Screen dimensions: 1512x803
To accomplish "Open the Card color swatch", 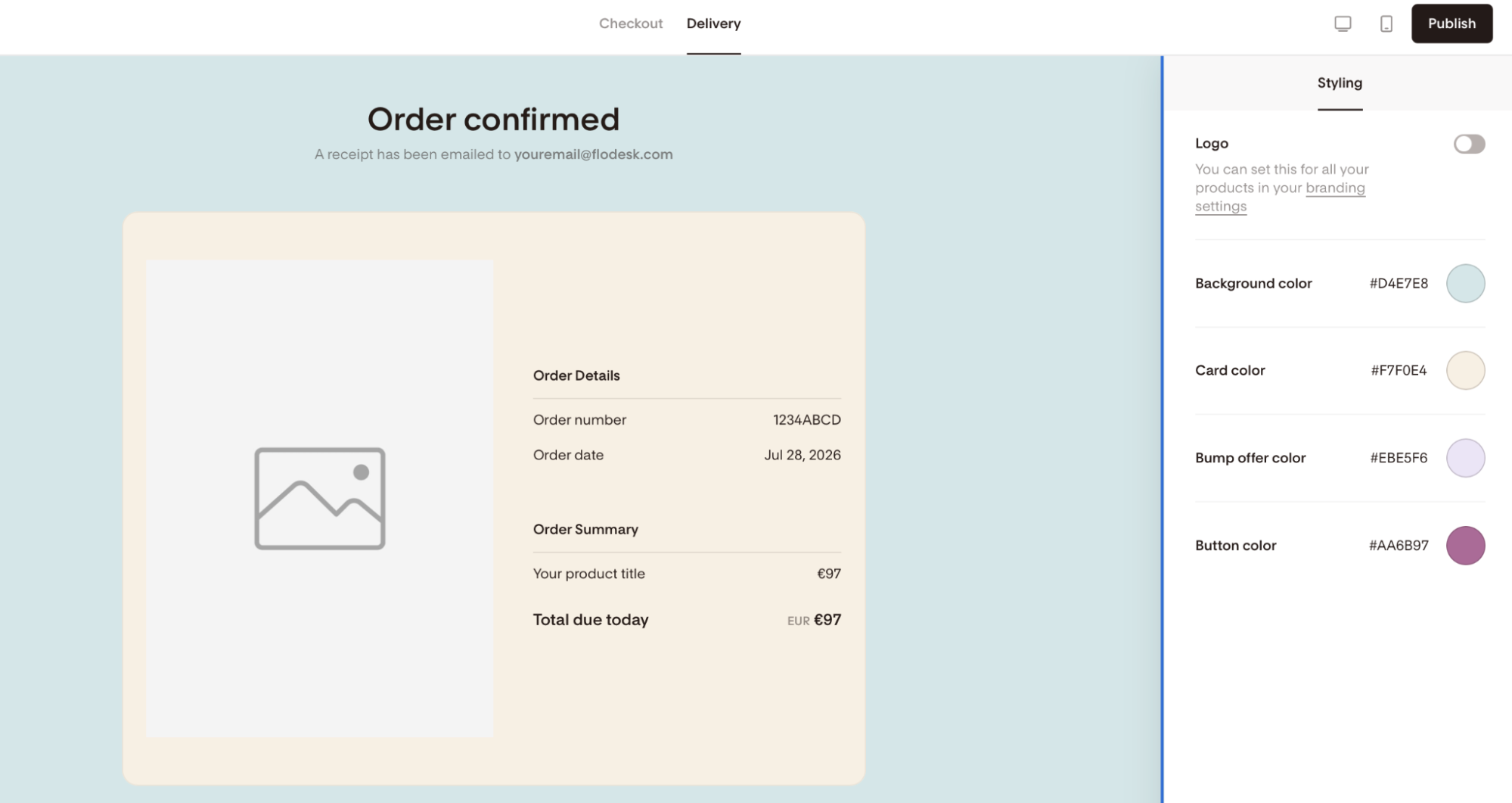I will click(1465, 370).
